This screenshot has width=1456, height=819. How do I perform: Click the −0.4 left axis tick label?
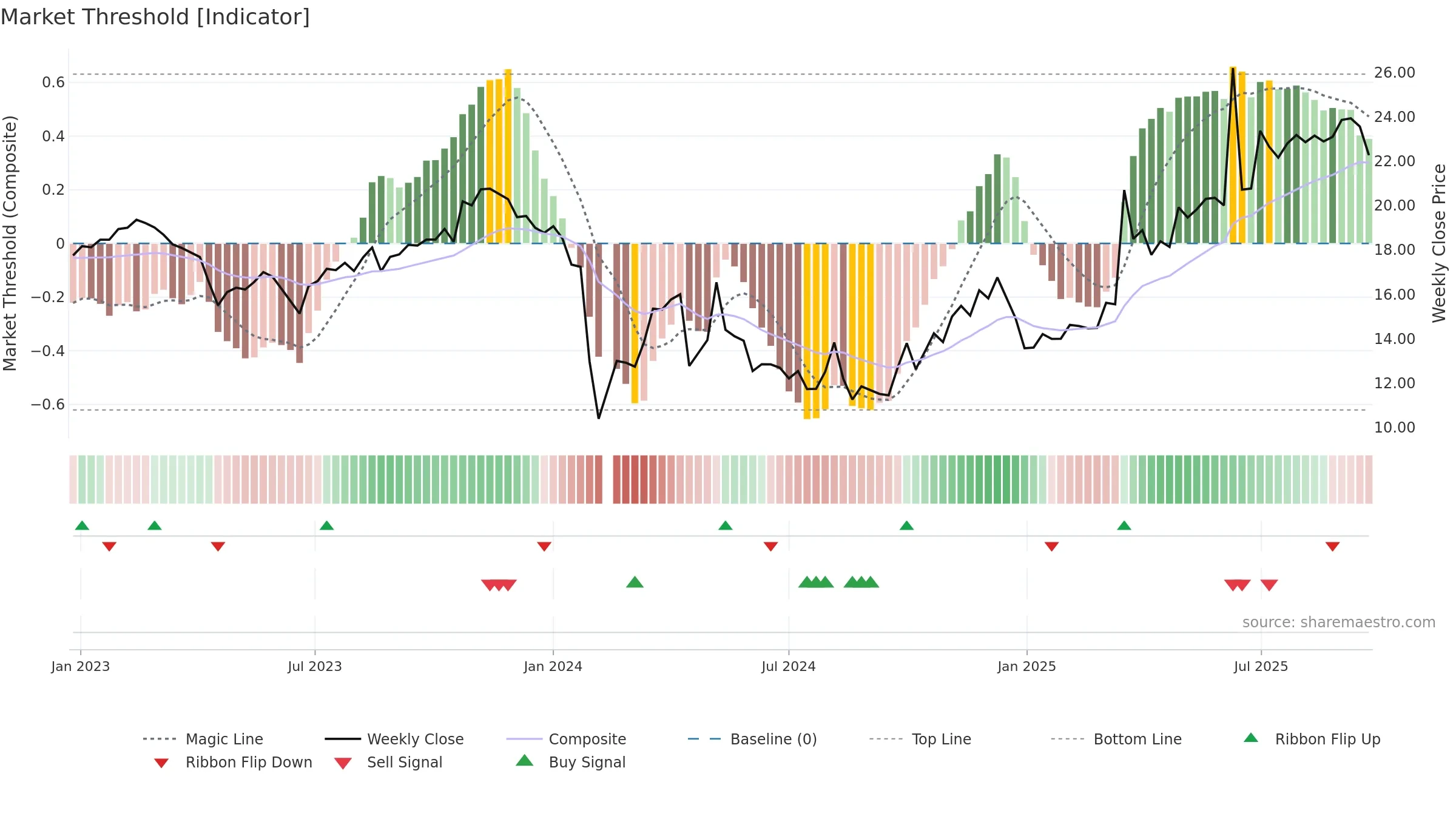pos(48,351)
